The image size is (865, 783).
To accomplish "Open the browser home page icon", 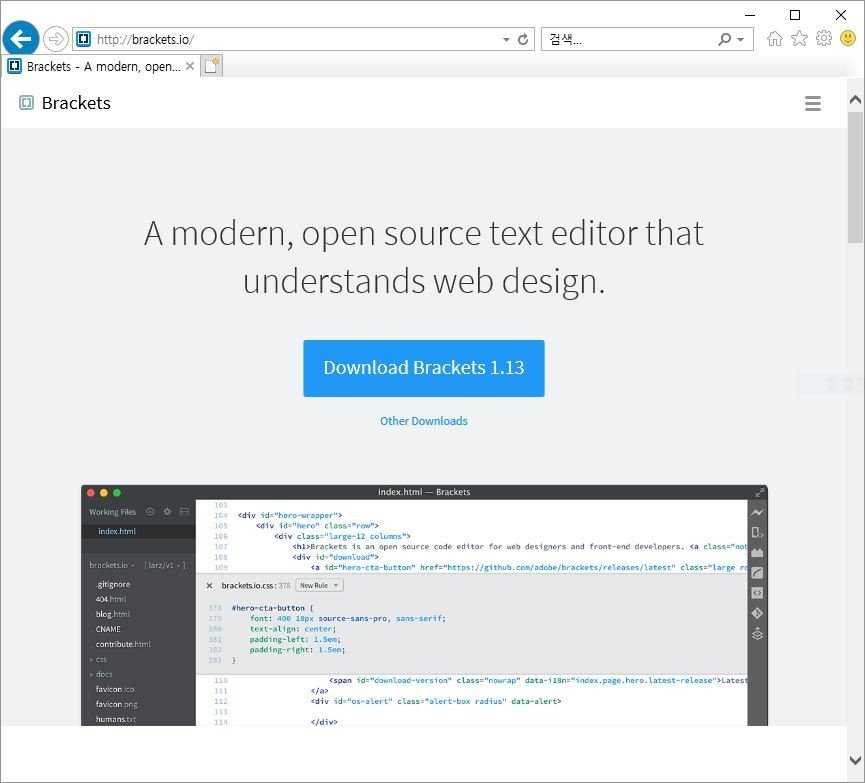I will [775, 39].
